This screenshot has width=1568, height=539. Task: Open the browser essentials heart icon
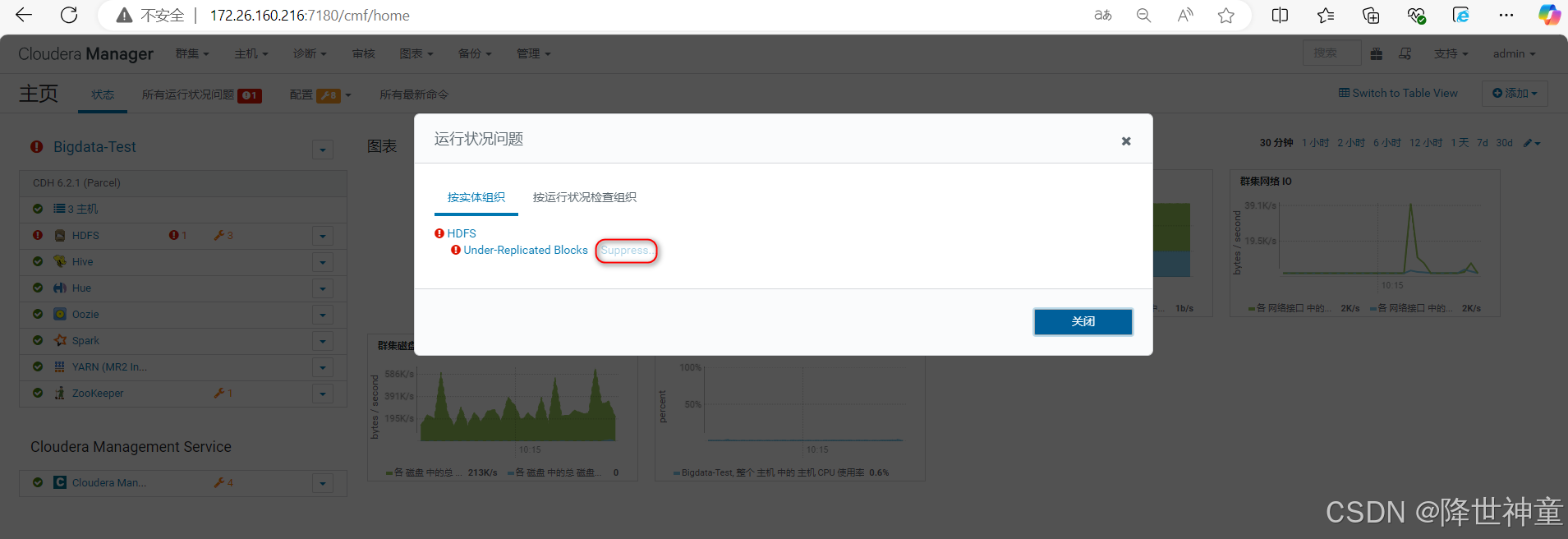(1416, 15)
